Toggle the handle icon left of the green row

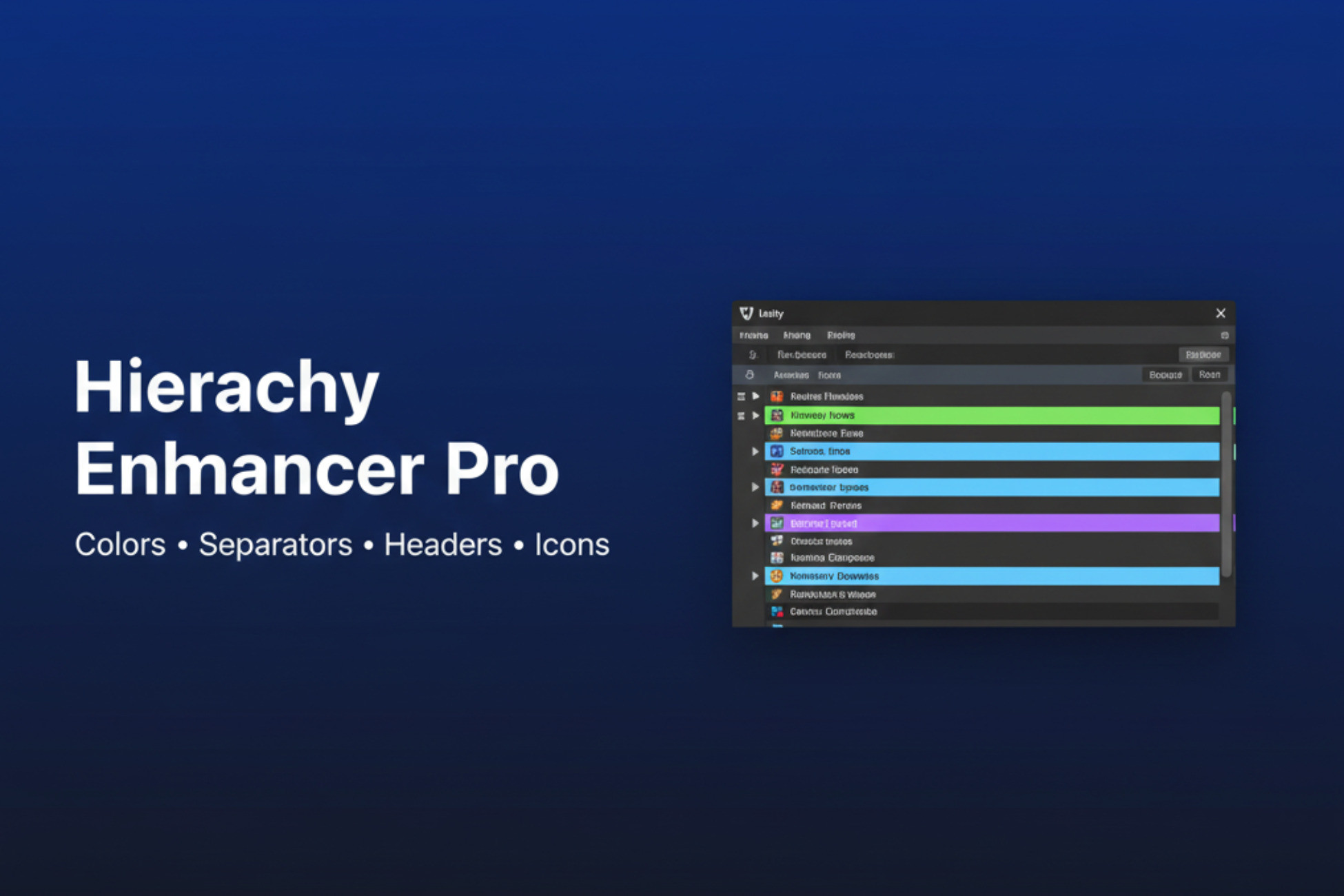tap(741, 416)
